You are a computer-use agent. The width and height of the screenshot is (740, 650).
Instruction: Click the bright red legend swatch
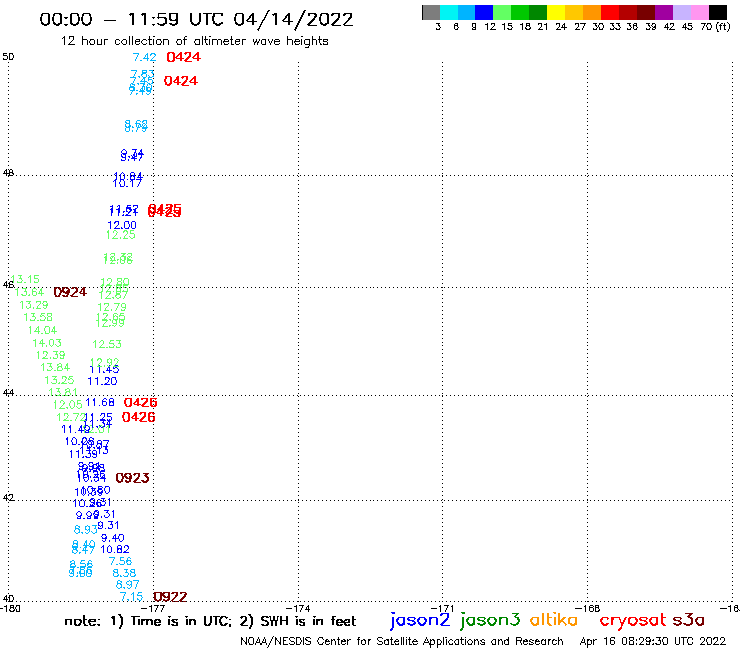point(610,12)
